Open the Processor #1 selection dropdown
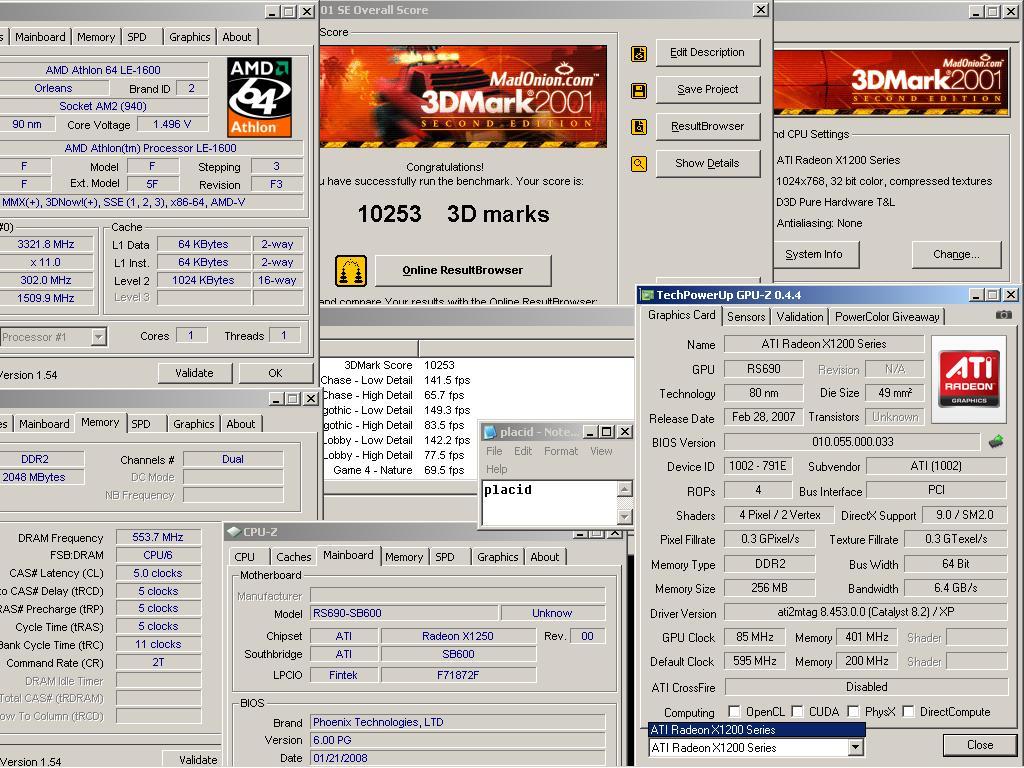This screenshot has height=768, width=1024. tap(99, 337)
